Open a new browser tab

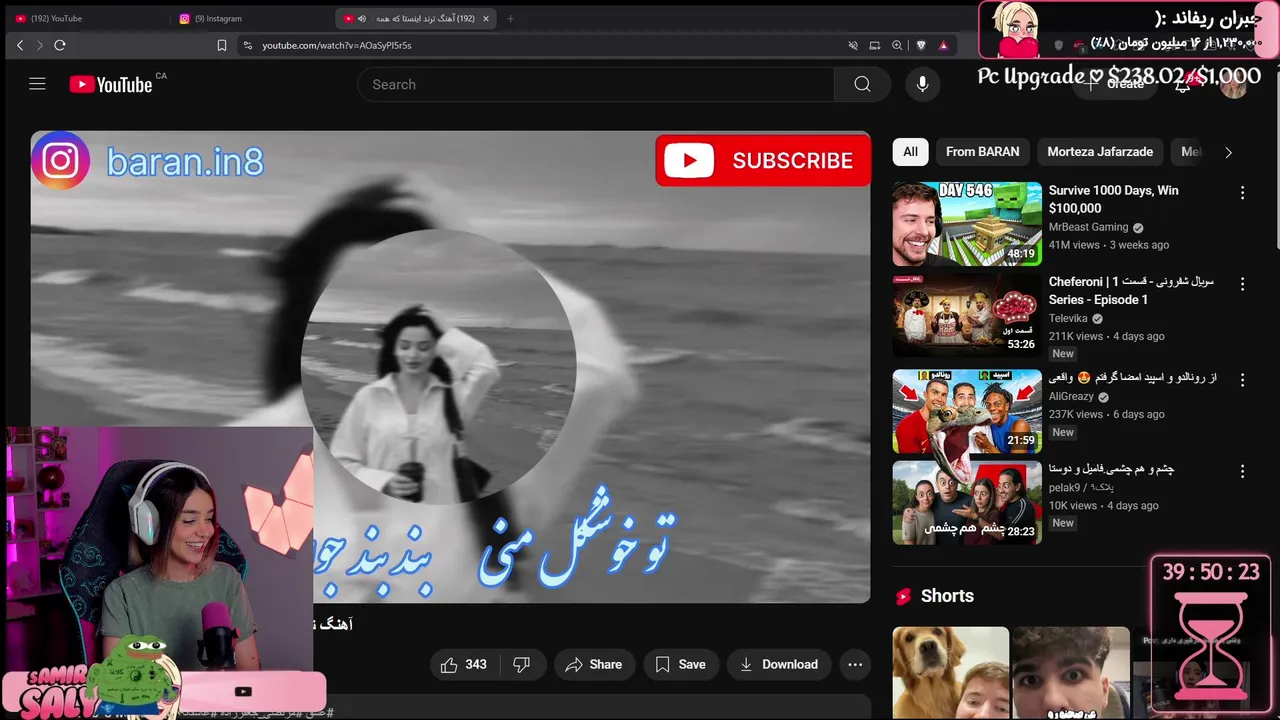510,18
